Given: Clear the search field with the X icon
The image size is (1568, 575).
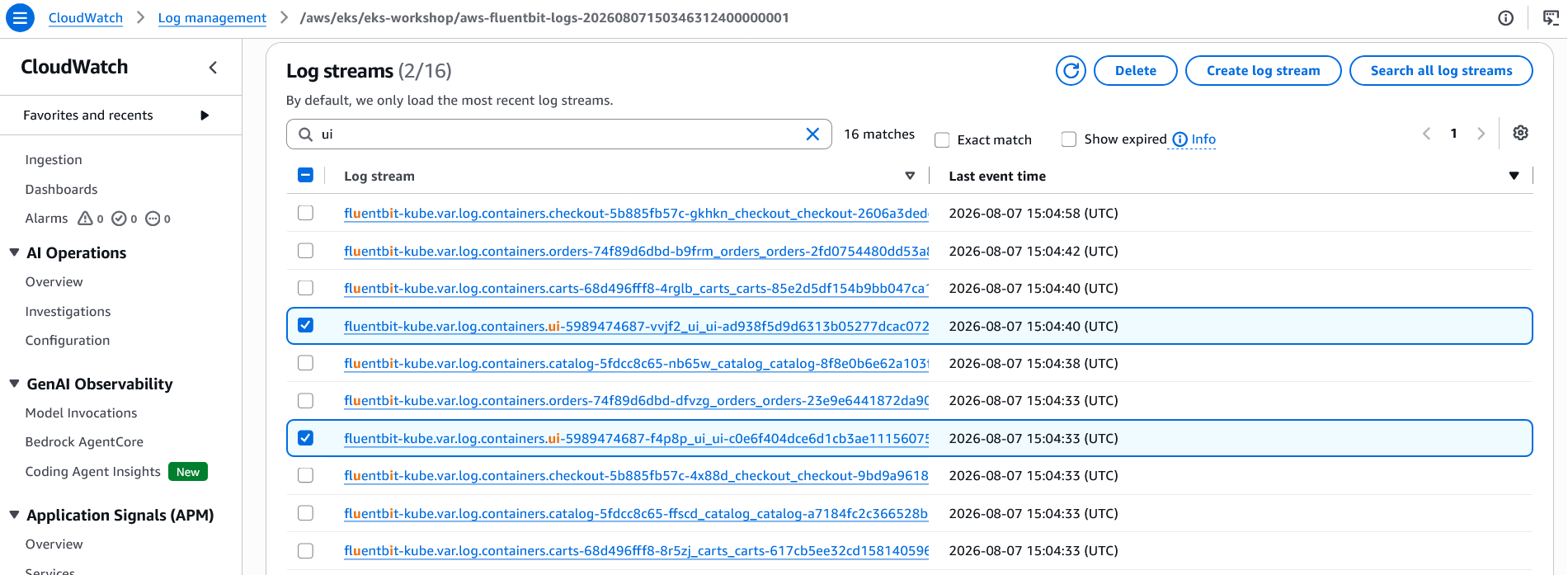Looking at the screenshot, I should click(812, 134).
